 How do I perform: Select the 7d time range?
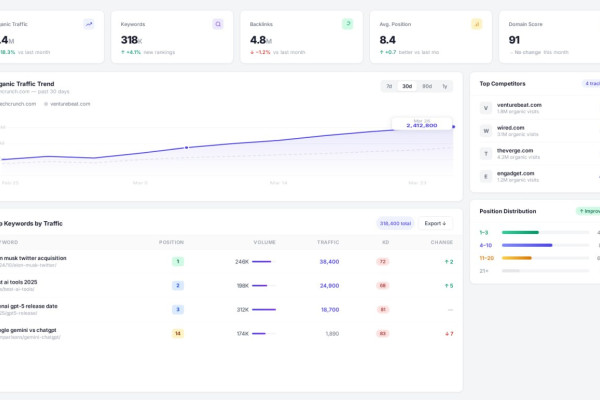click(389, 86)
